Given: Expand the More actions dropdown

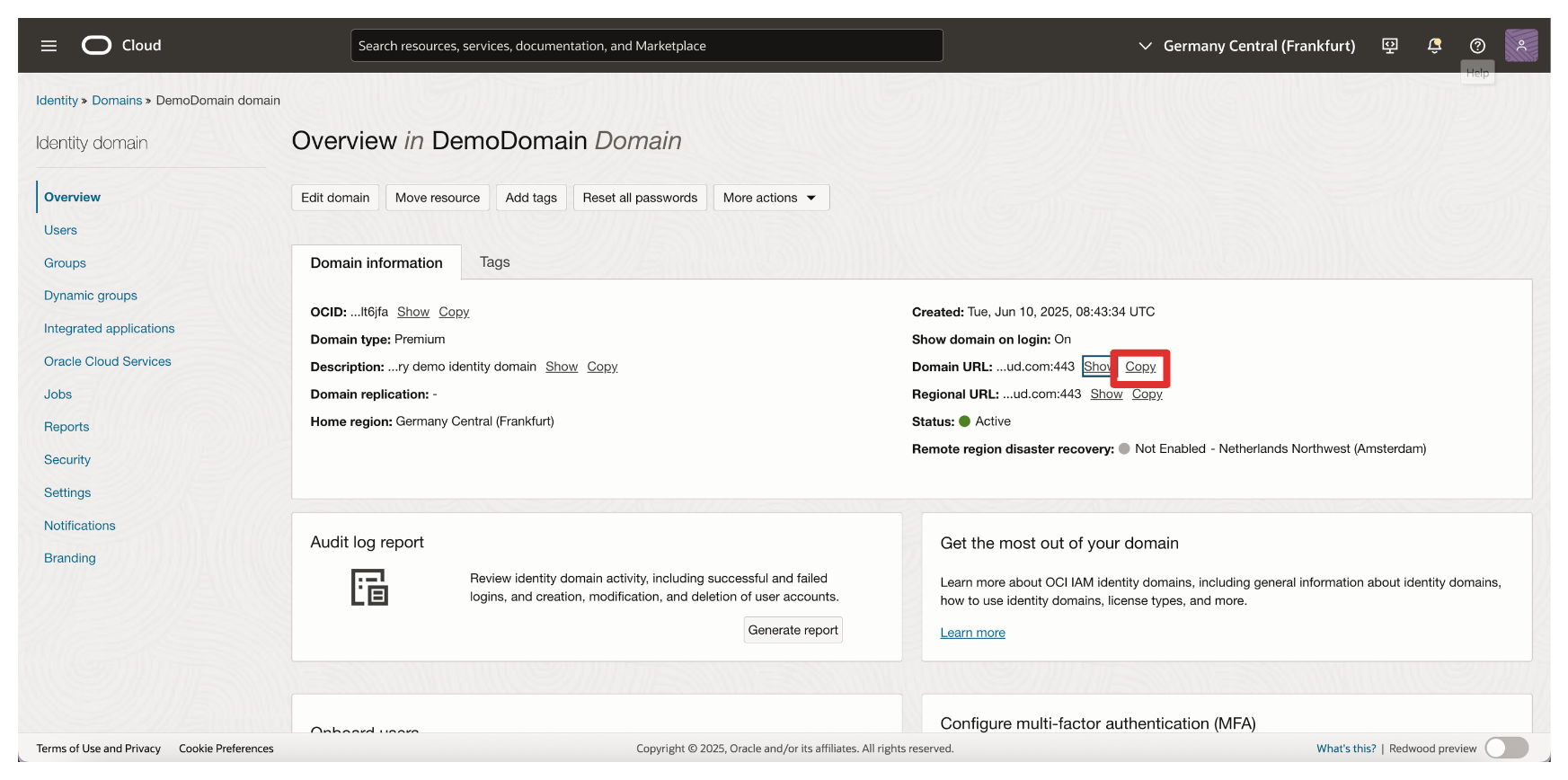Looking at the screenshot, I should tap(770, 198).
